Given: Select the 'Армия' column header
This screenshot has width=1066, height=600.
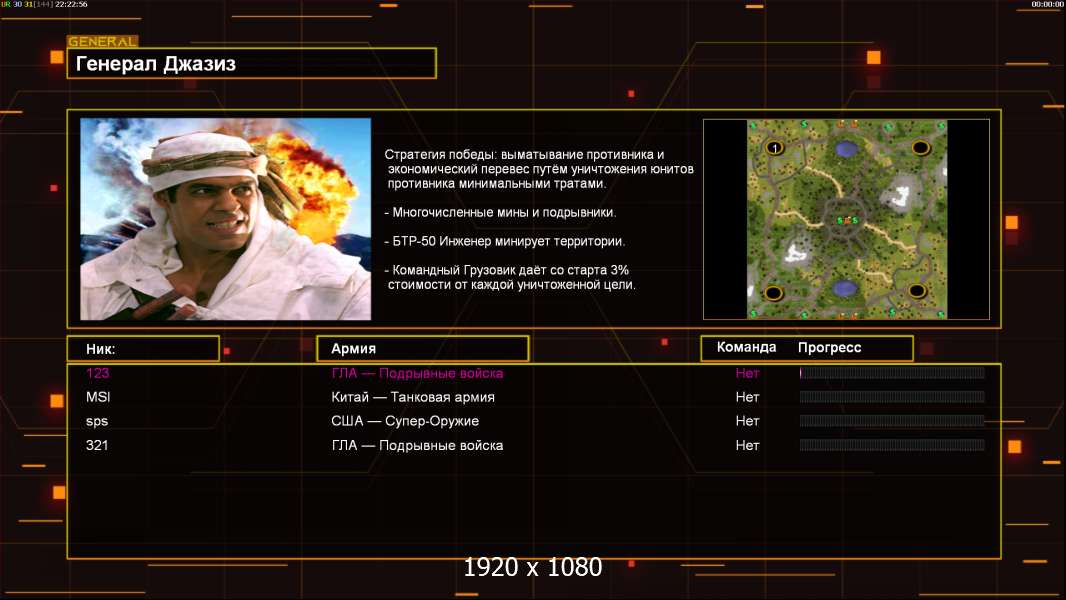Looking at the screenshot, I should 422,349.
